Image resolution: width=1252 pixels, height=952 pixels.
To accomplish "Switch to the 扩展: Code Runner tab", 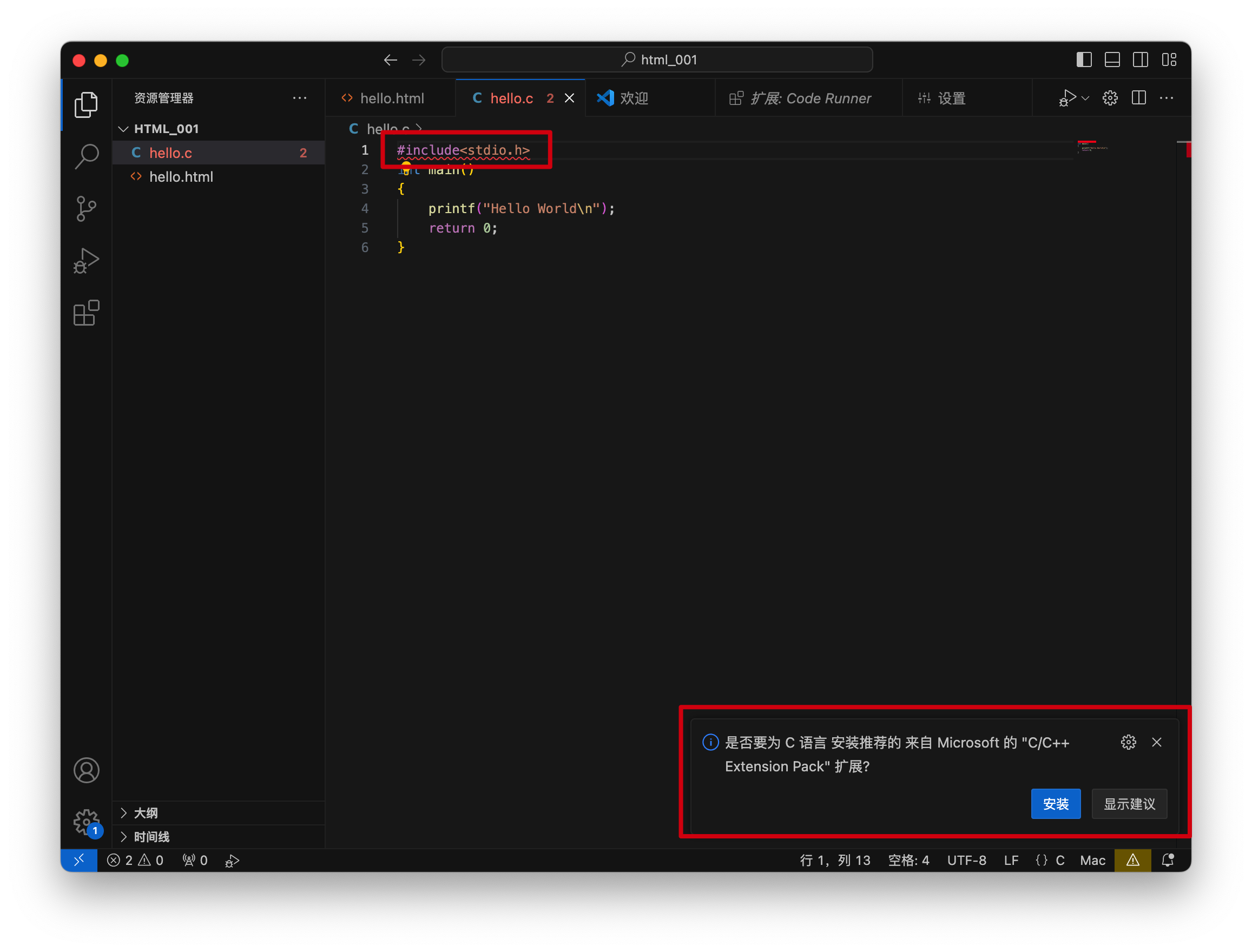I will pos(808,98).
